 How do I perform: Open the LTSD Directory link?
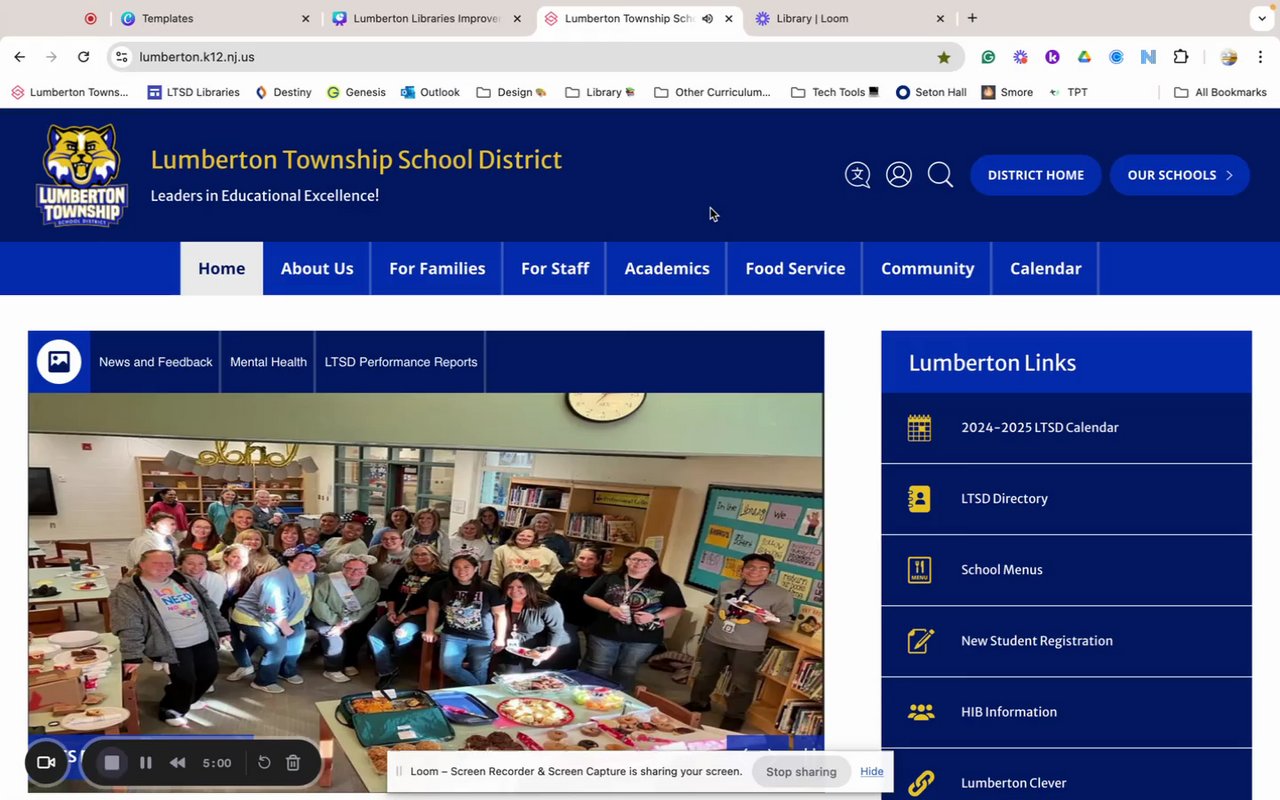click(x=1004, y=499)
